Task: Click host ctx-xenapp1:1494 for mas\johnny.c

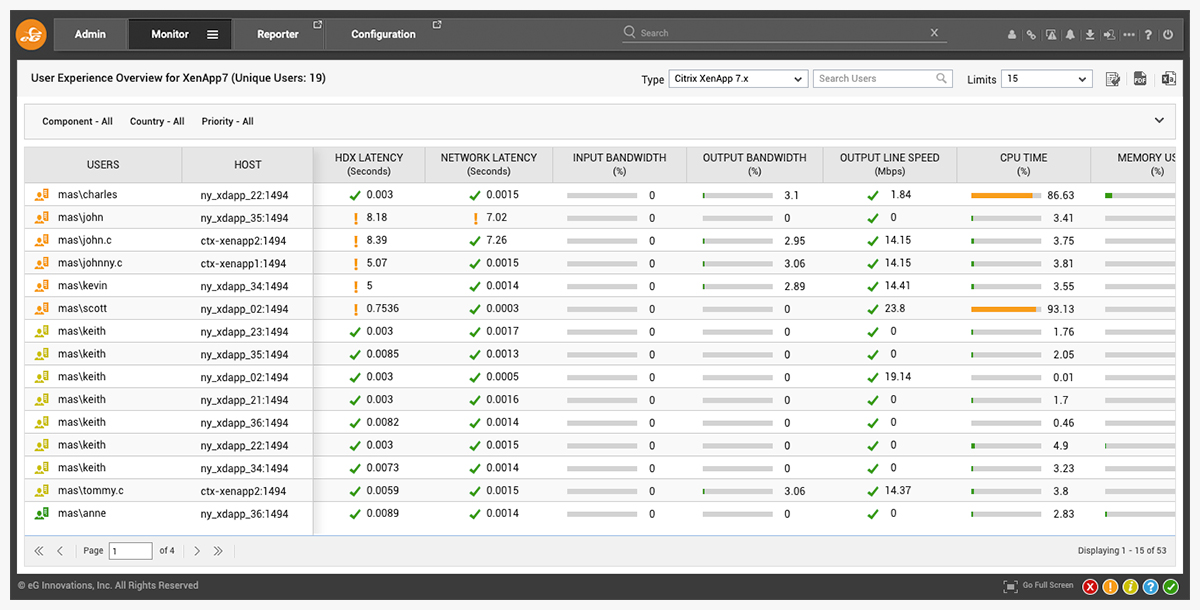Action: click(x=243, y=264)
